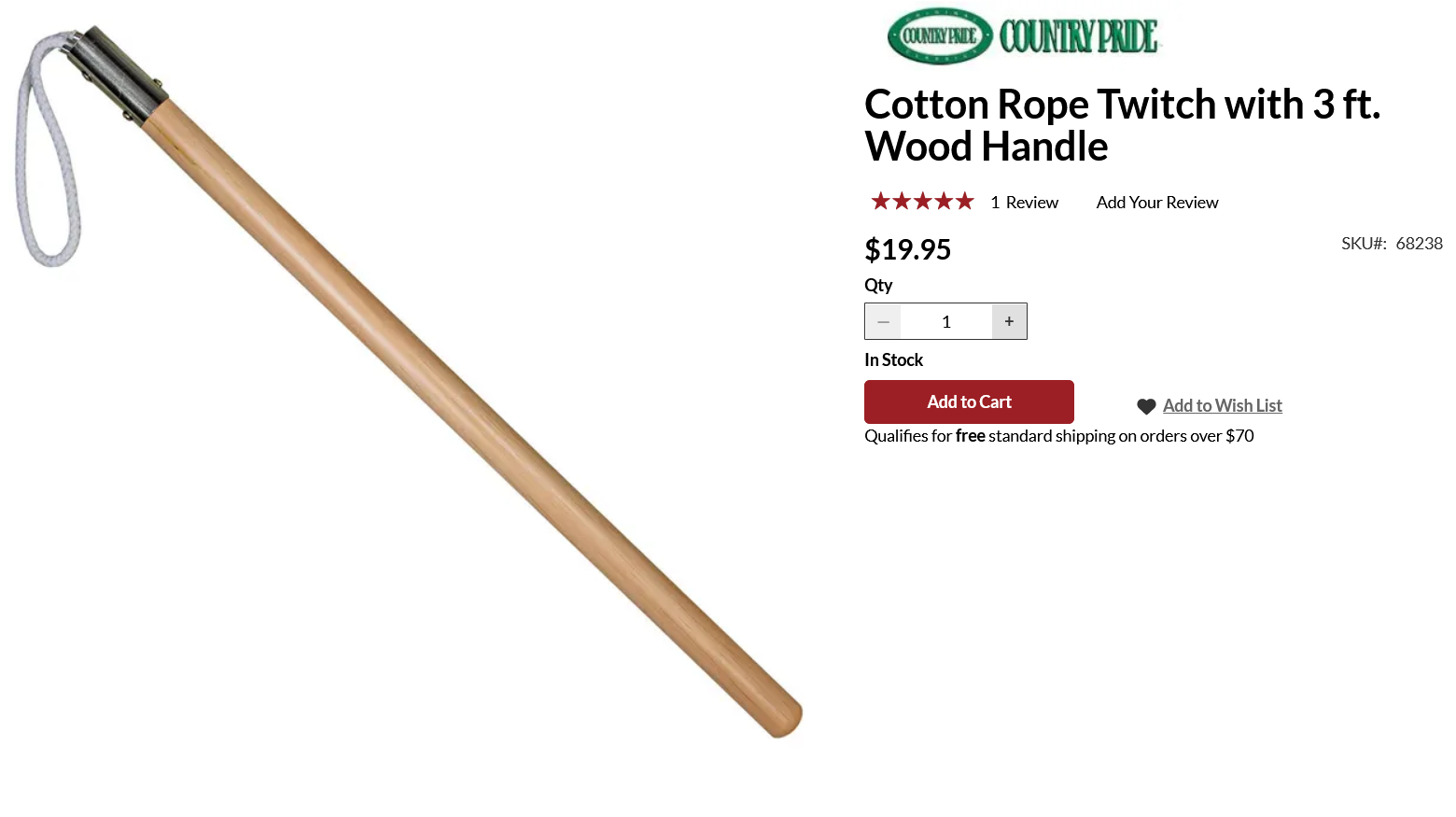Focus the quantity input field

(946, 321)
